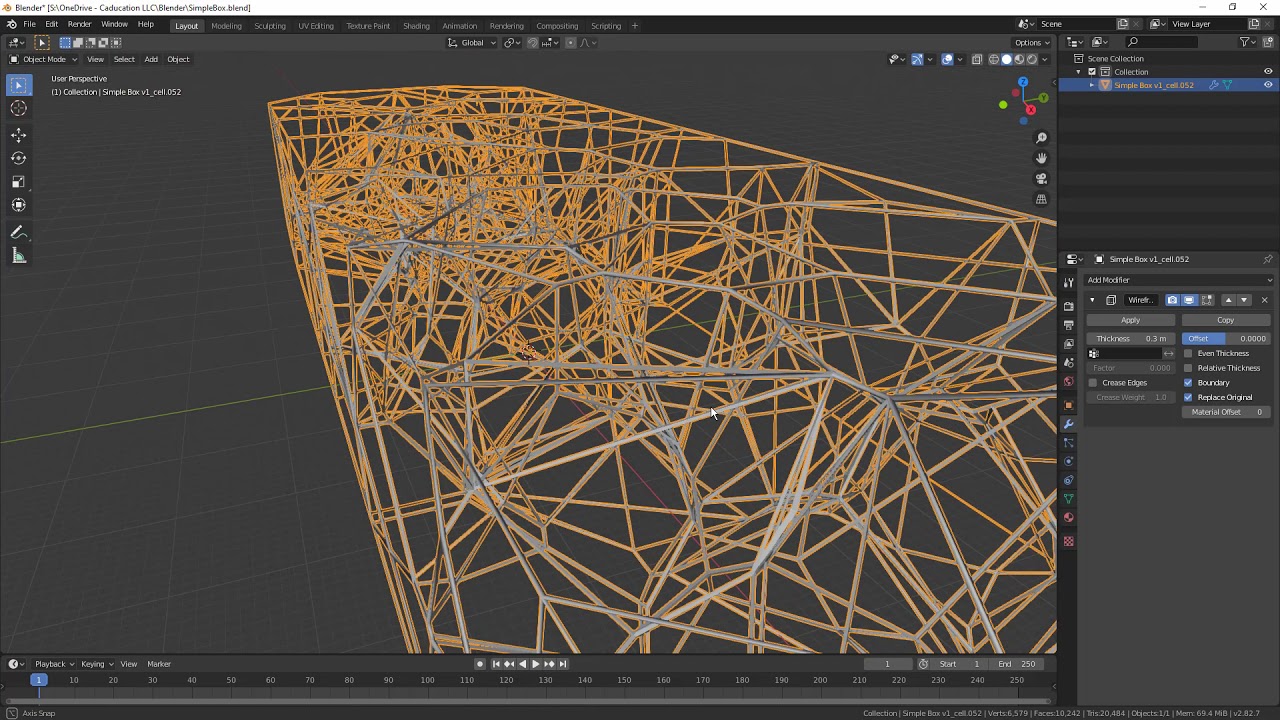Toggle viewport overlays button
Screen dimensions: 1280x720
pos(947,59)
